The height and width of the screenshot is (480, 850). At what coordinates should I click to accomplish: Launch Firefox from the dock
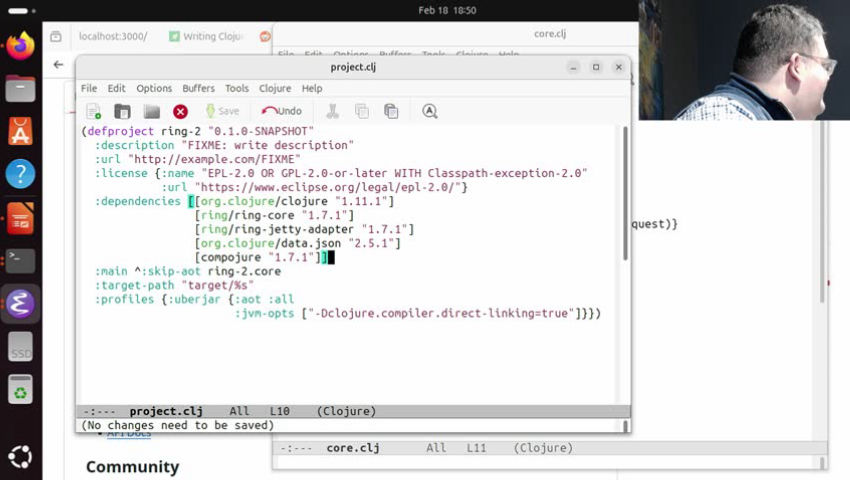pyautogui.click(x=21, y=46)
